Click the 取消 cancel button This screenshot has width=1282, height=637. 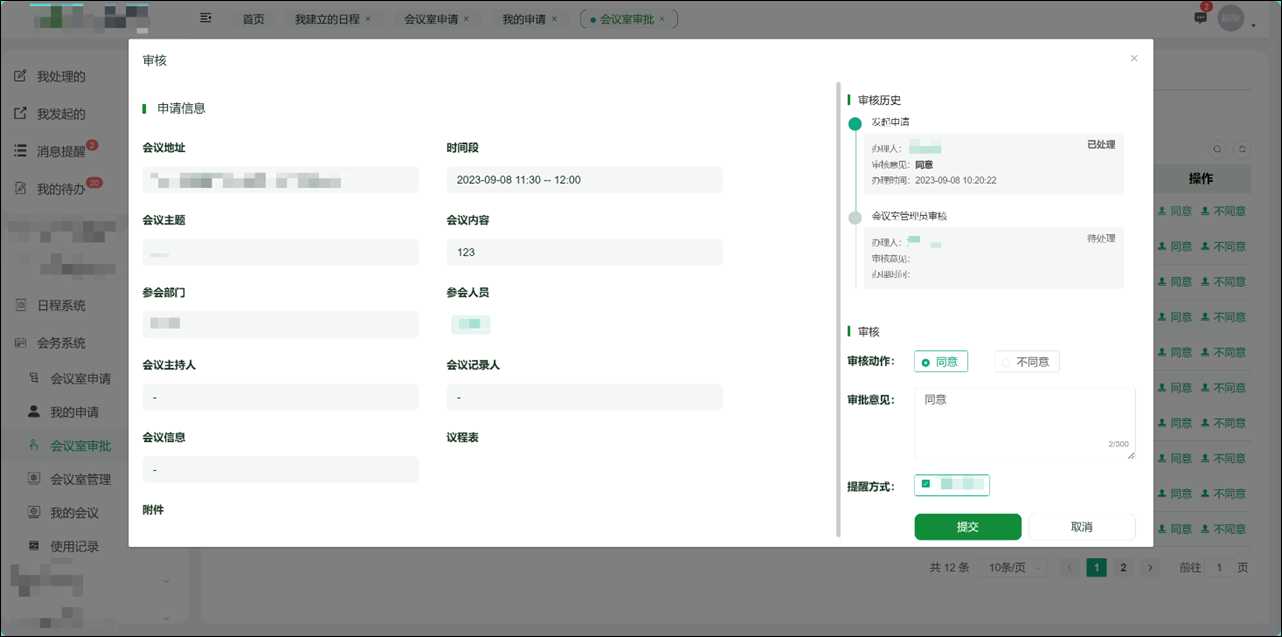[x=1081, y=526]
